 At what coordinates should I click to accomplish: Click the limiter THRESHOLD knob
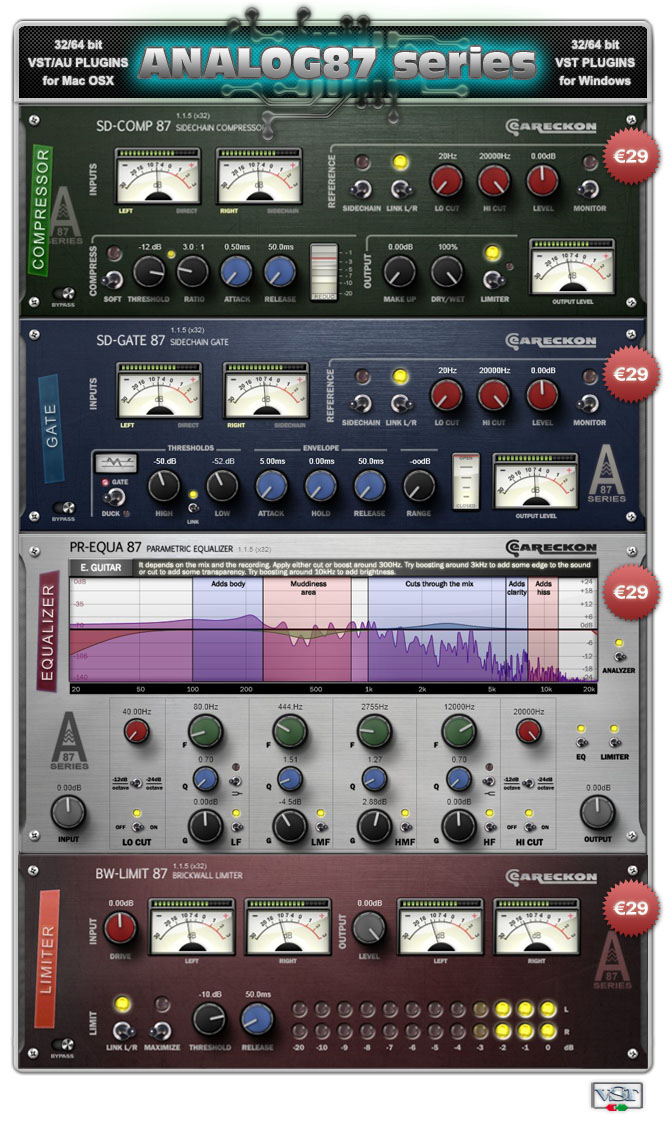209,1019
